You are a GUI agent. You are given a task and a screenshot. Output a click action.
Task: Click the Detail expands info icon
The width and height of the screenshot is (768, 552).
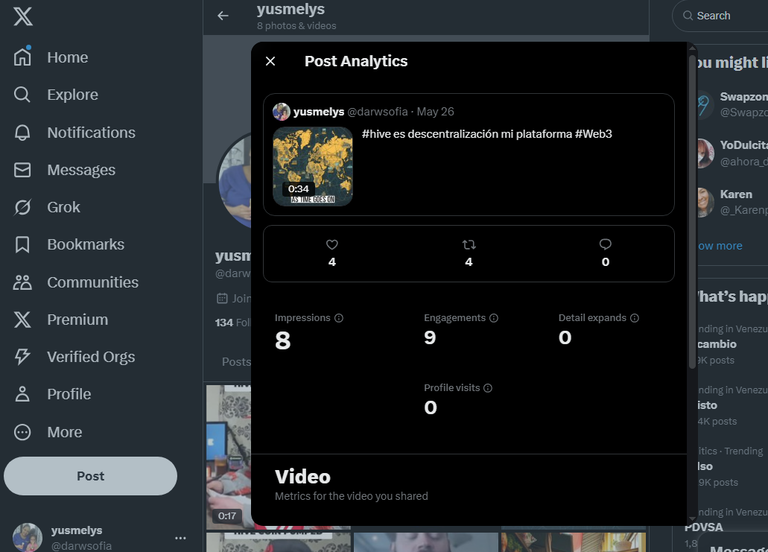pyautogui.click(x=634, y=318)
